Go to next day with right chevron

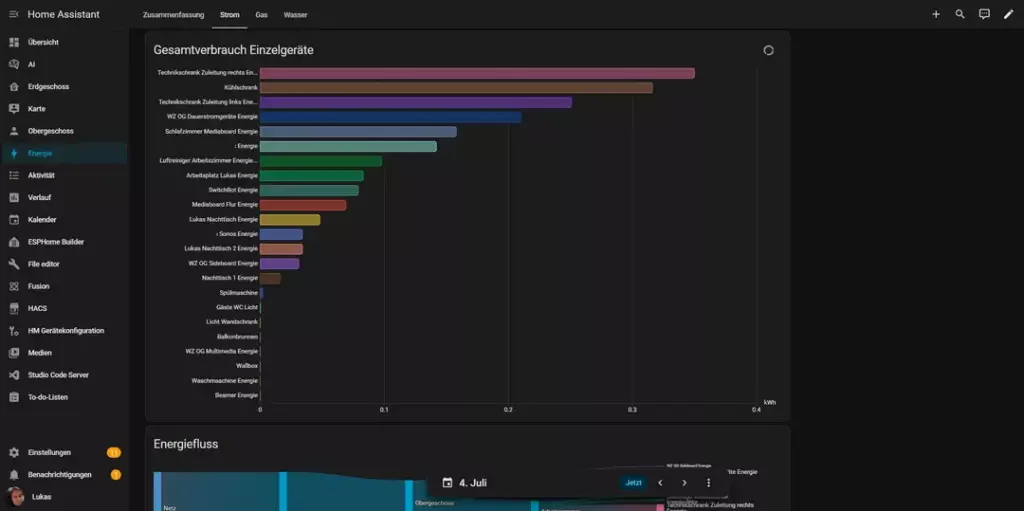pos(684,483)
